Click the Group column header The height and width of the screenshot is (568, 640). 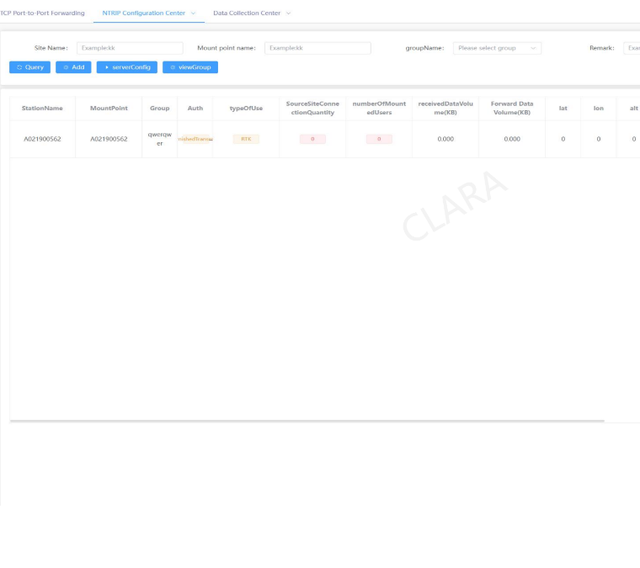[160, 108]
